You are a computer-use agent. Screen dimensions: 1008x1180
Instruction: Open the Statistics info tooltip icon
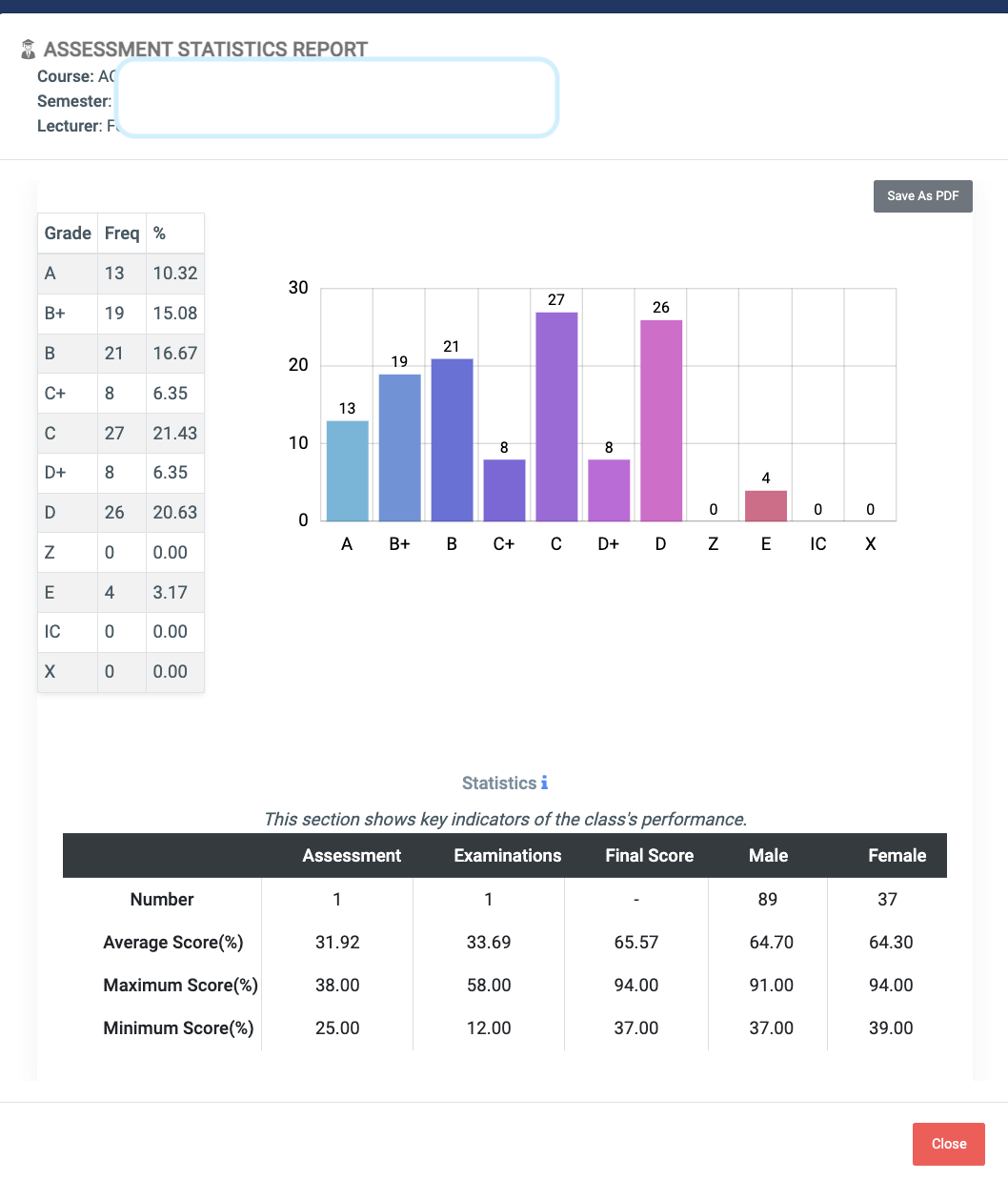click(x=544, y=783)
